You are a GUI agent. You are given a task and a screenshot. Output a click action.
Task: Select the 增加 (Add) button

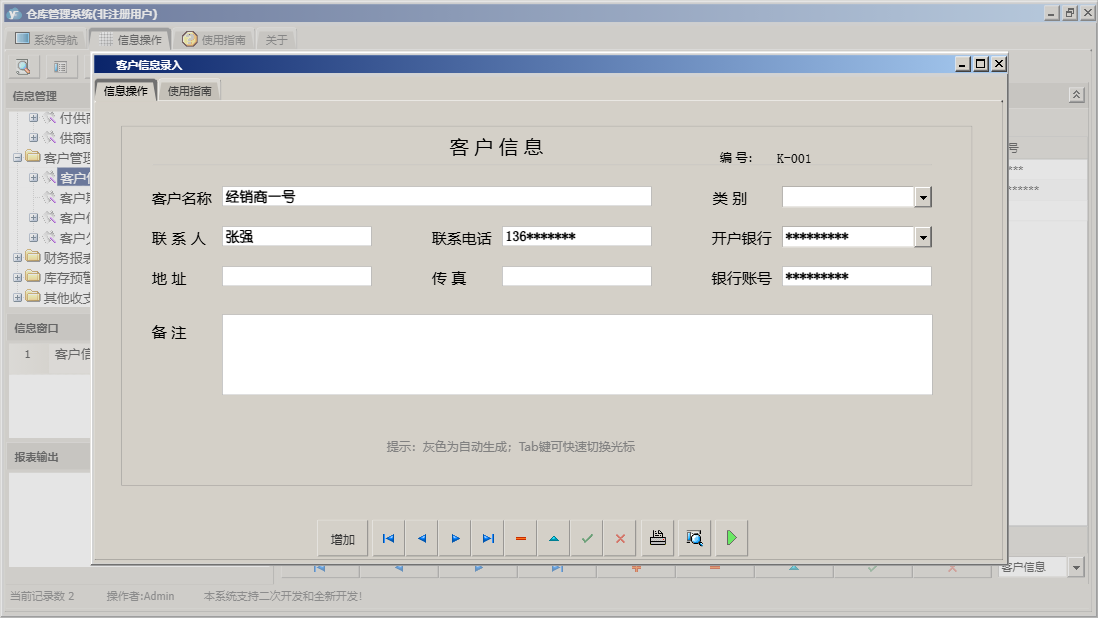(x=343, y=538)
